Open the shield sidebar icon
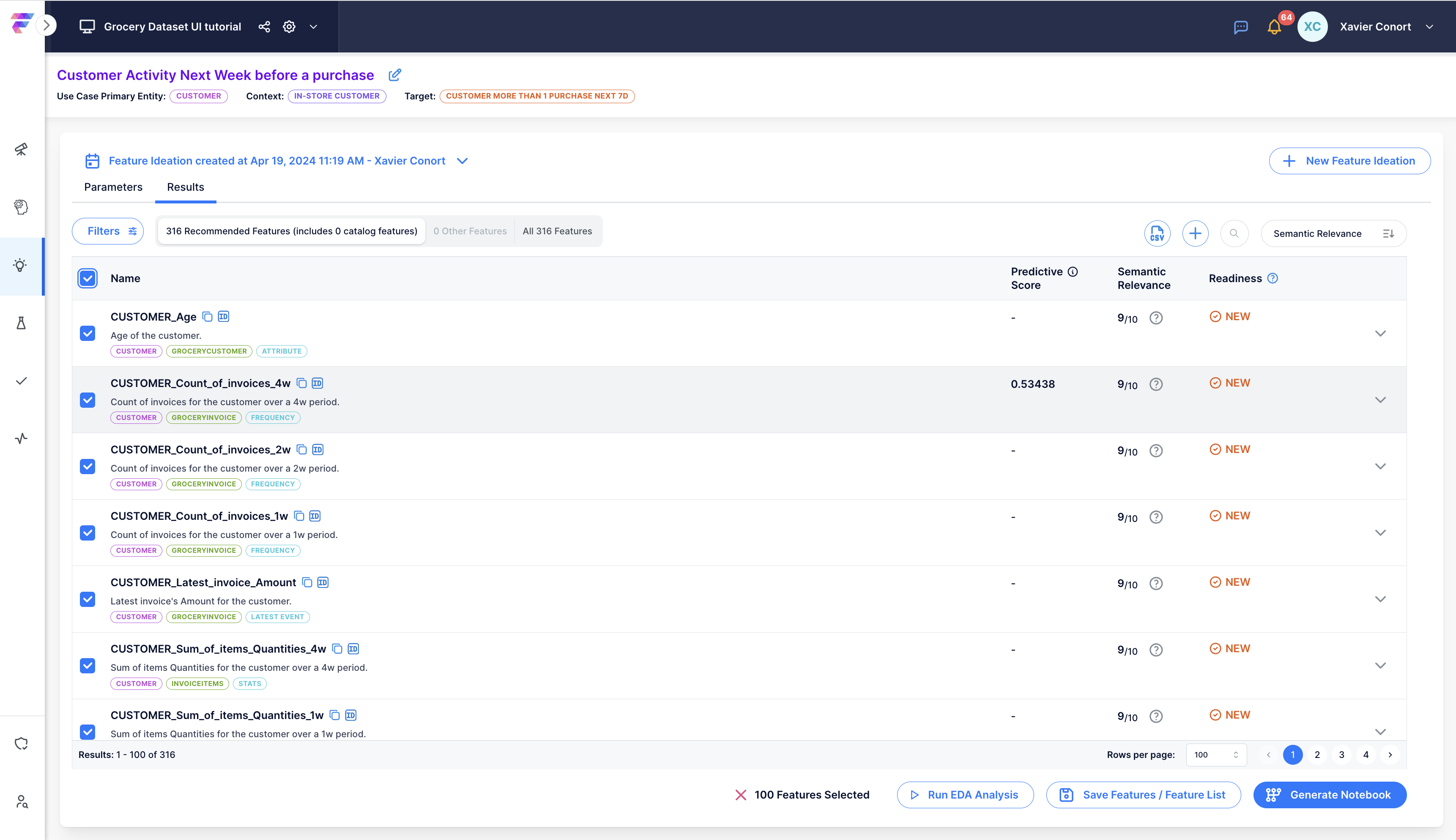This screenshot has height=840, width=1456. (21, 744)
